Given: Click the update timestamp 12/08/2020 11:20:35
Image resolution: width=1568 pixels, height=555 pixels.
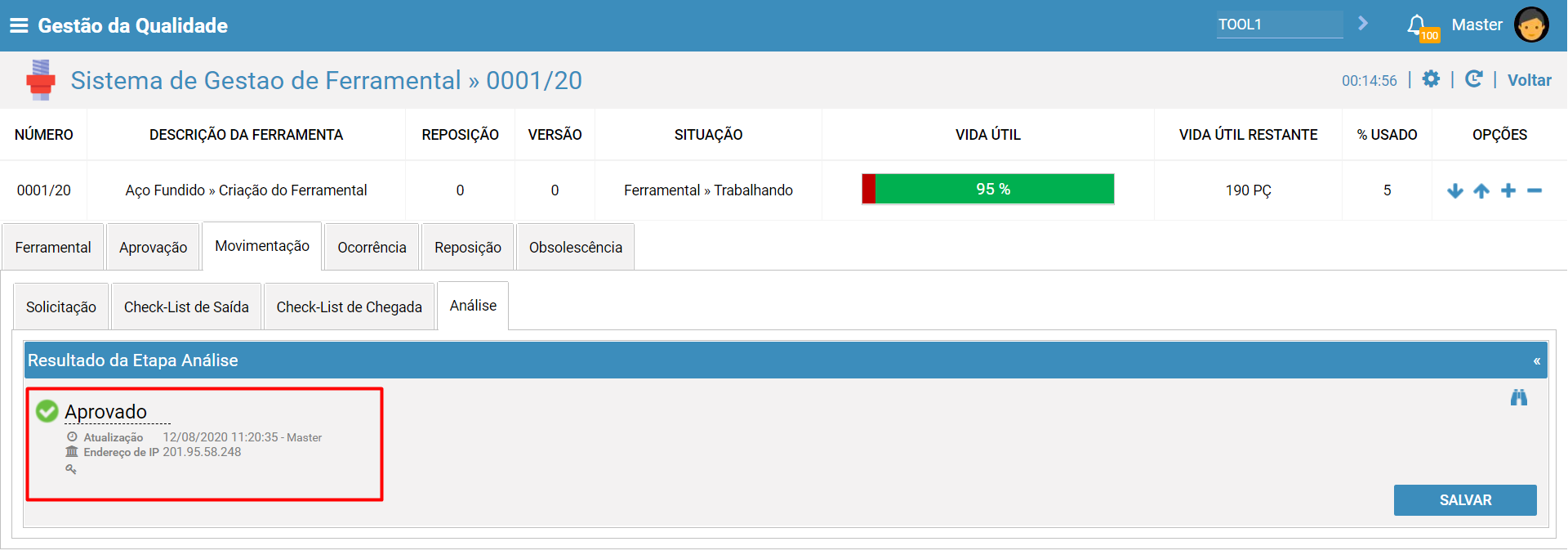Looking at the screenshot, I should click(220, 437).
